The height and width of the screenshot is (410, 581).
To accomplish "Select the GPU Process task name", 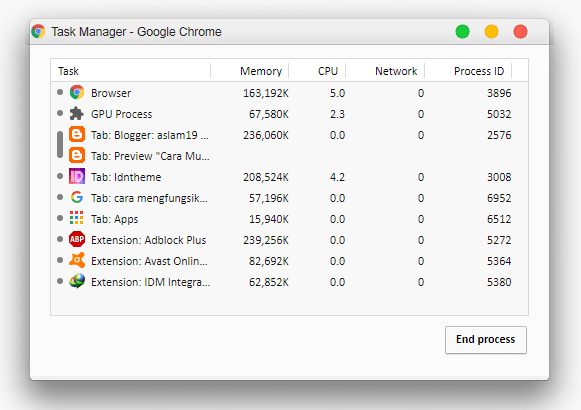I will point(122,114).
